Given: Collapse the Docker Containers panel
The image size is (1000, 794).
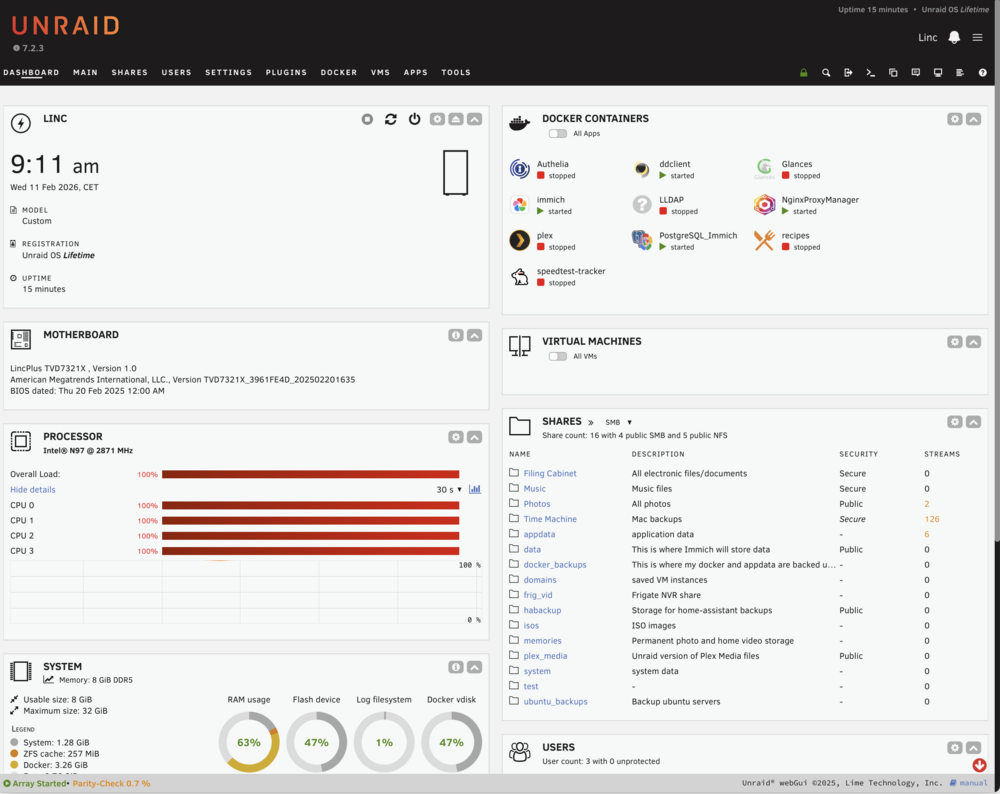Looking at the screenshot, I should [x=973, y=119].
